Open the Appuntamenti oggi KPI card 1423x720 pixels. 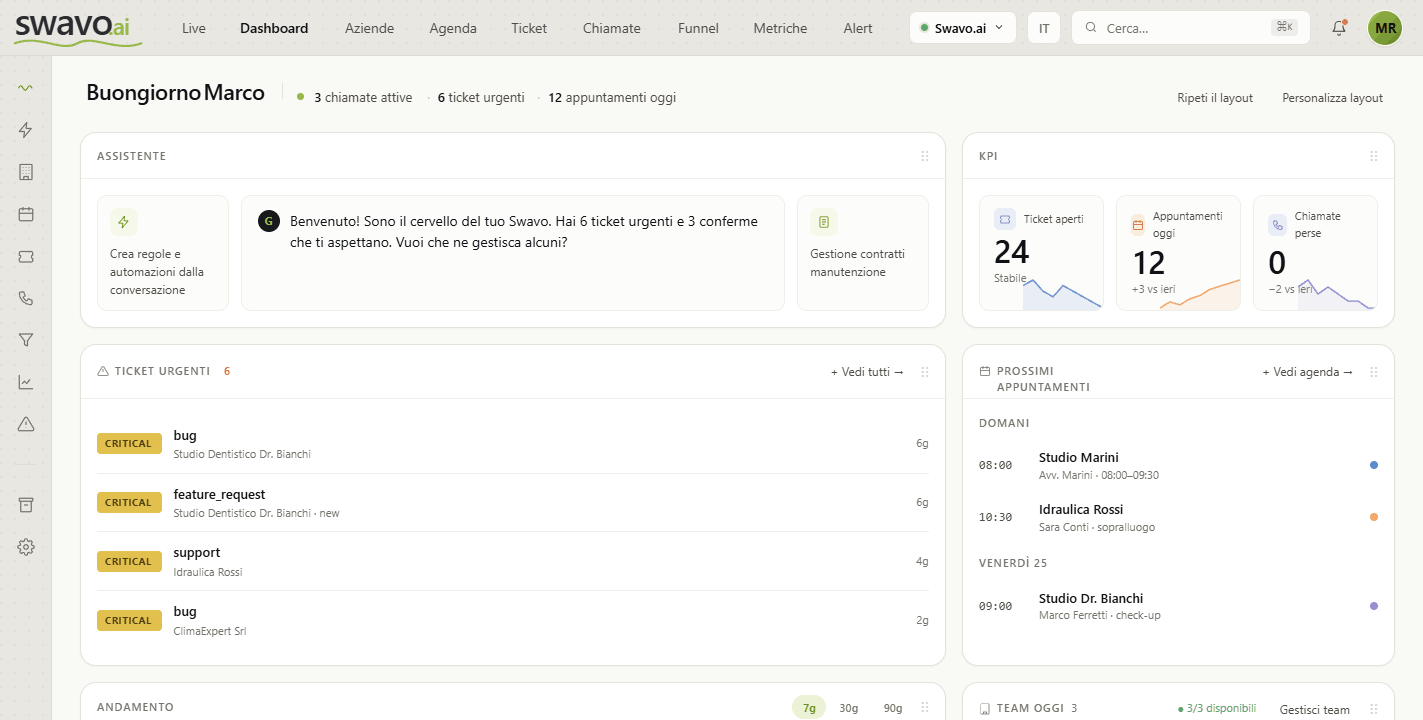coord(1178,253)
